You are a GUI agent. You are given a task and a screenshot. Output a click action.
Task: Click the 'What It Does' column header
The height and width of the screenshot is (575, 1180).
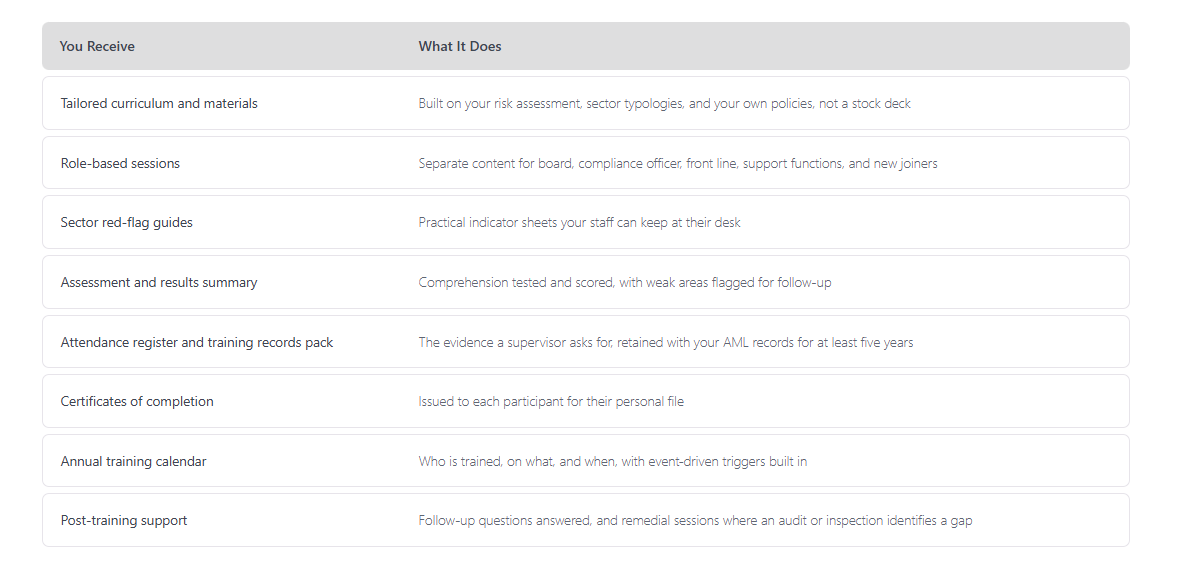point(460,47)
